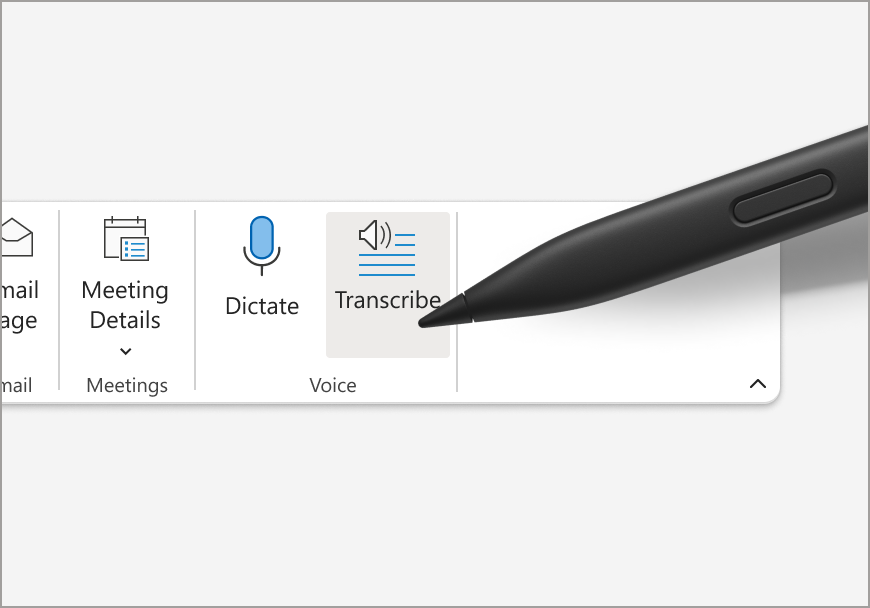Collapse the ribbon with the up chevron
This screenshot has height=608, width=870.
pyautogui.click(x=757, y=384)
